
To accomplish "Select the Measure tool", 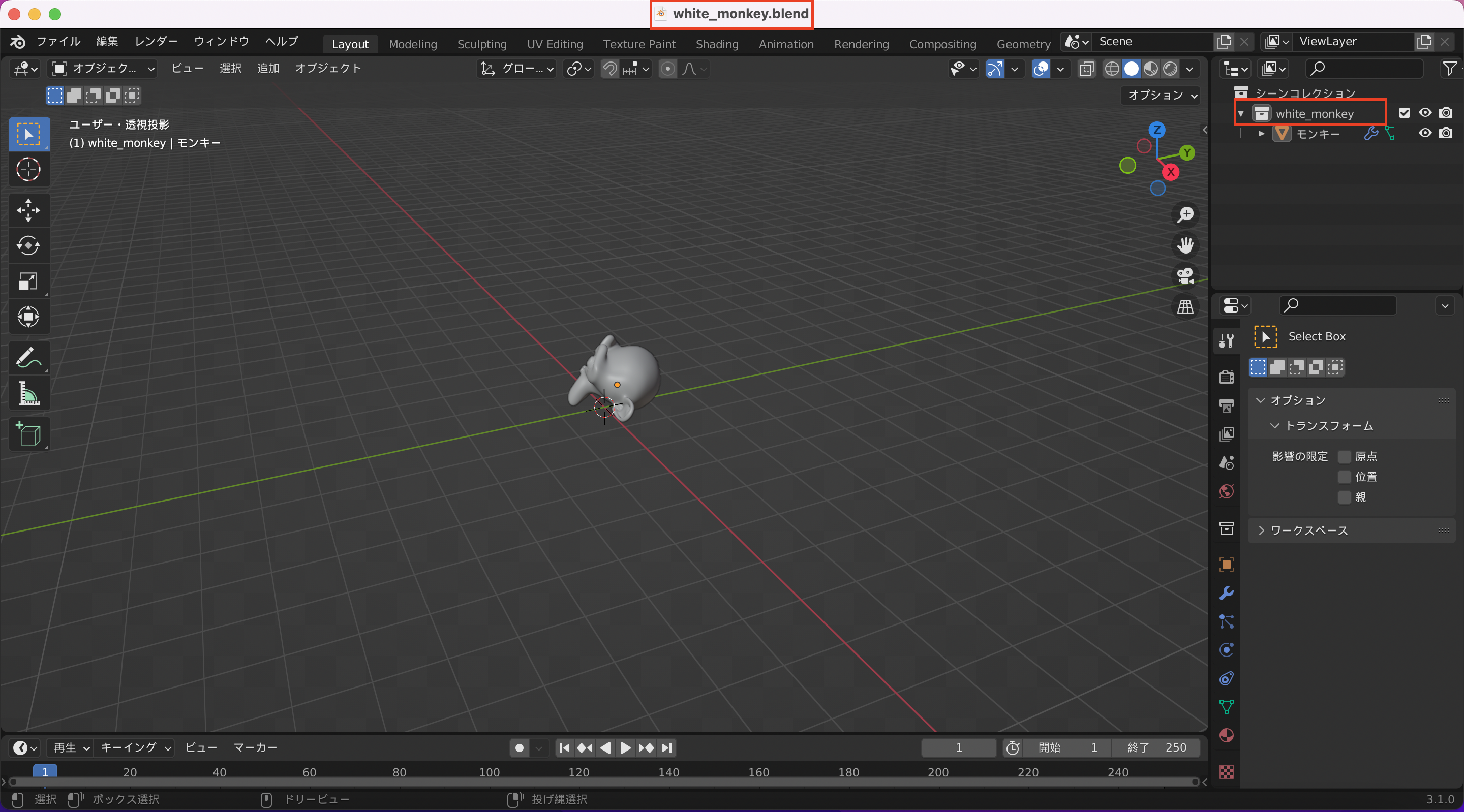I will (29, 394).
